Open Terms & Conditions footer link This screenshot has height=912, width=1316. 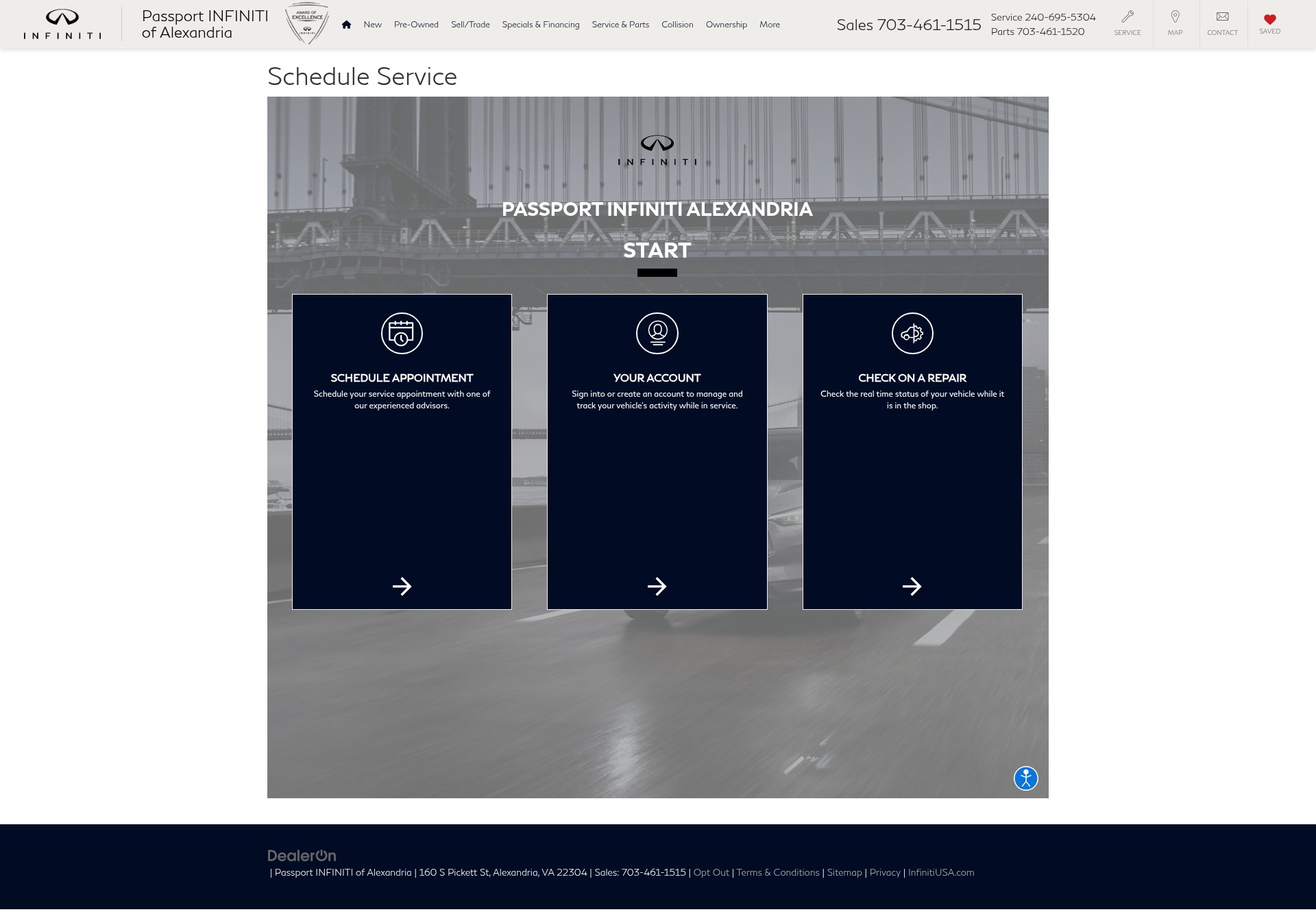point(778,872)
